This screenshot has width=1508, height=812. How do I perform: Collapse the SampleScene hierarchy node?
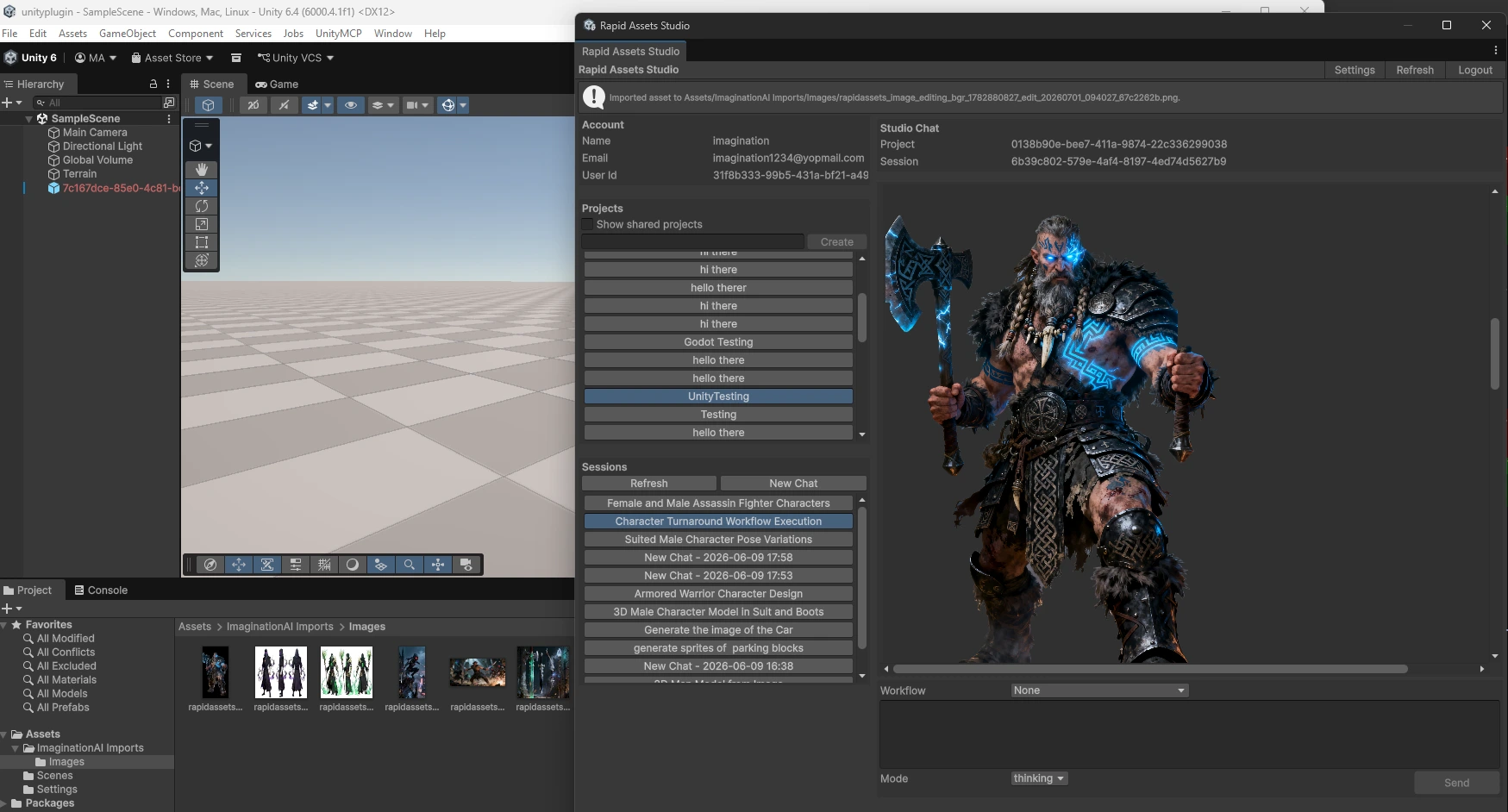coord(29,119)
